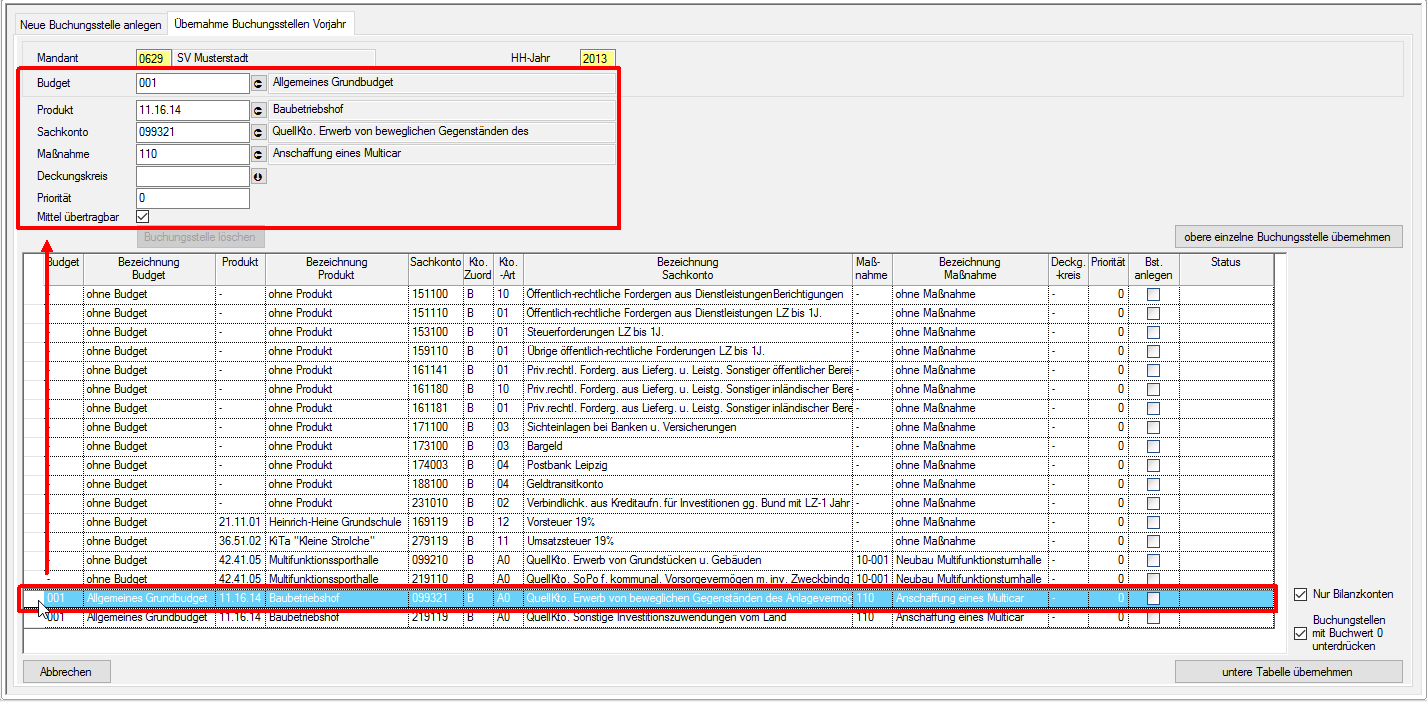Select the Übernahme Buchungsstellen Vorjahr tab

(260, 24)
